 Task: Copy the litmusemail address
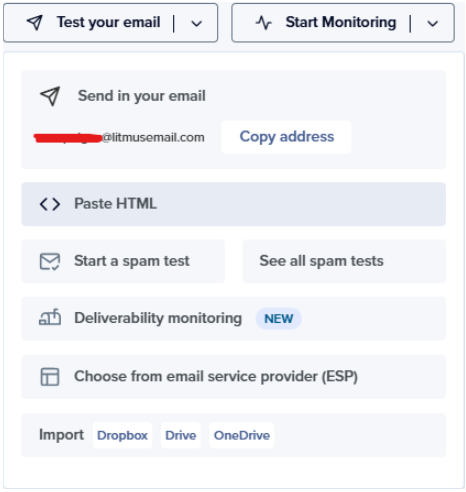point(287,137)
